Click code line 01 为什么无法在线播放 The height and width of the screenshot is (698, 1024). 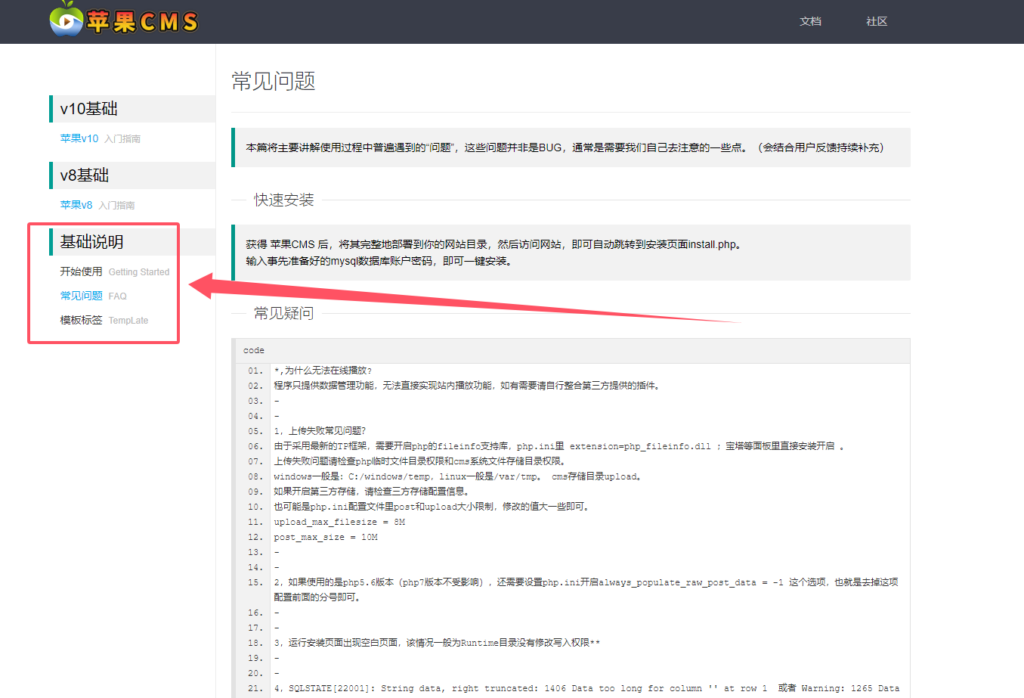[323, 371]
